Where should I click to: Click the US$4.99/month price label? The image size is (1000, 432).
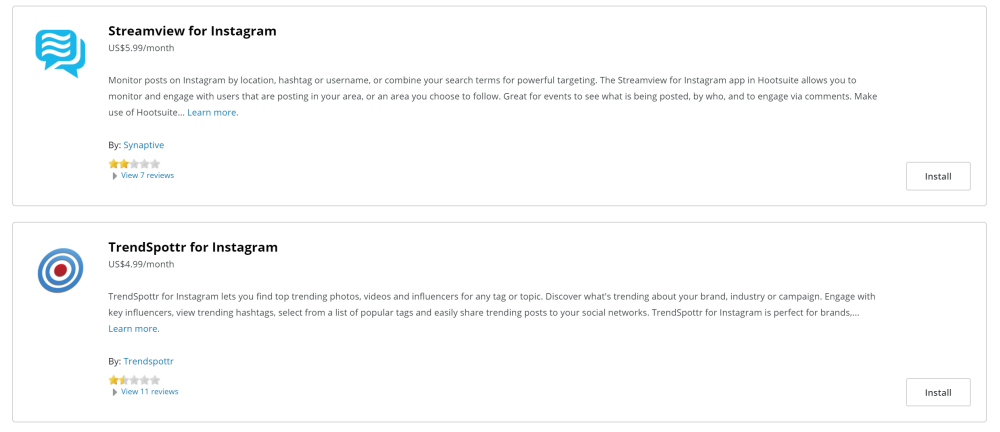point(142,264)
